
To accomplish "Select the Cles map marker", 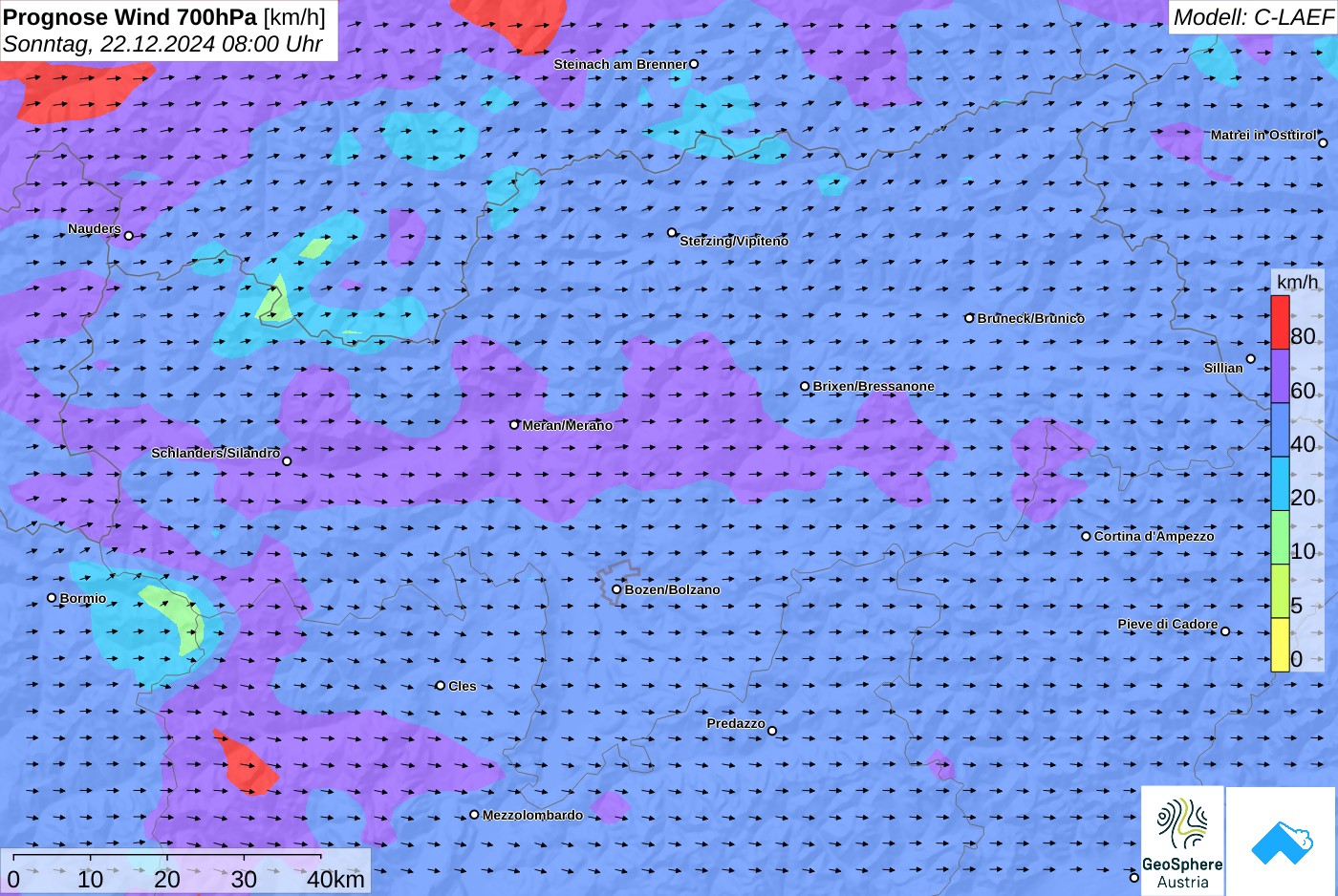I will coord(440,685).
